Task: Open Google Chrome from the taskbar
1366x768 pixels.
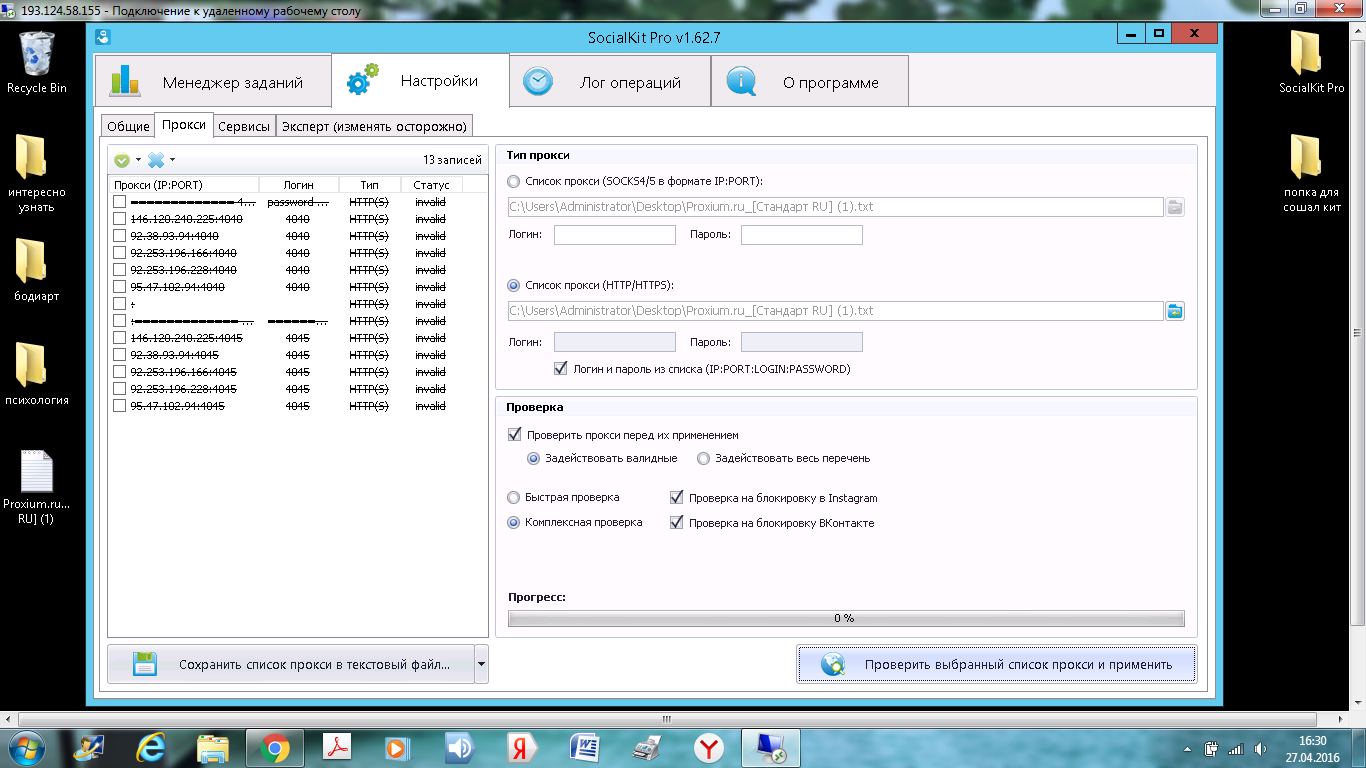Action: tap(275, 748)
